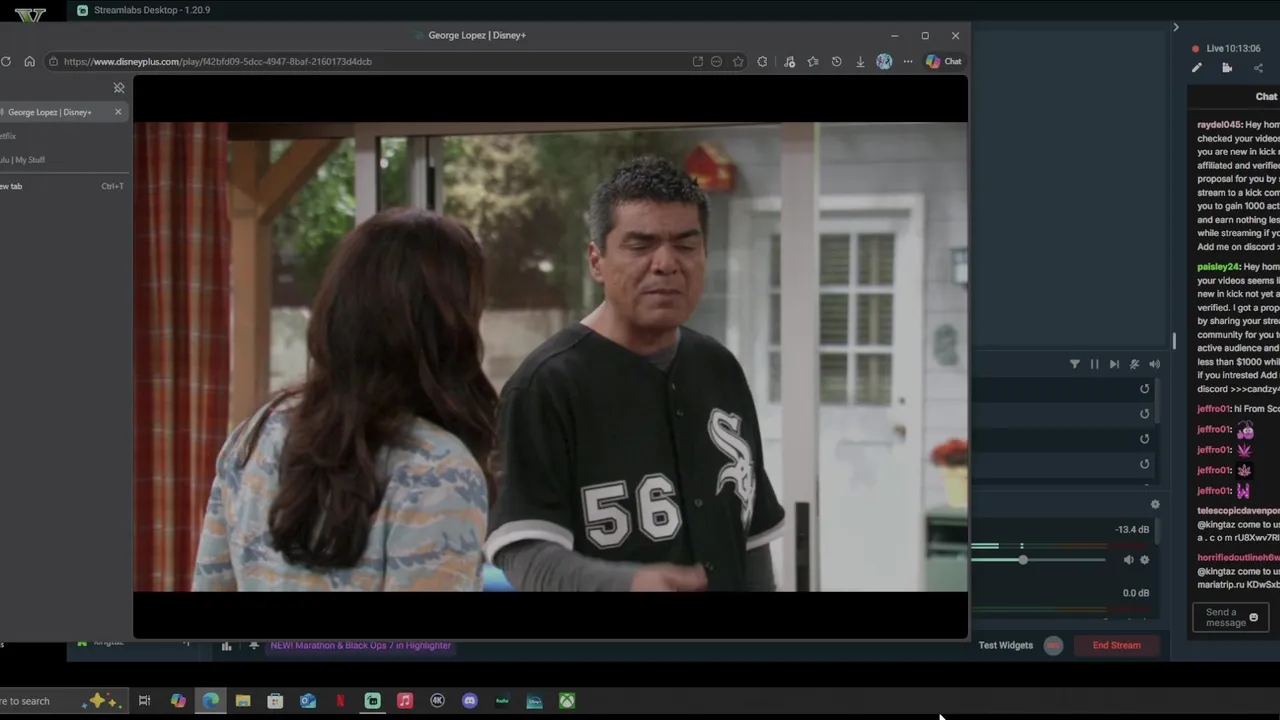
Task: Open browser Settings and more menu
Action: 908,61
